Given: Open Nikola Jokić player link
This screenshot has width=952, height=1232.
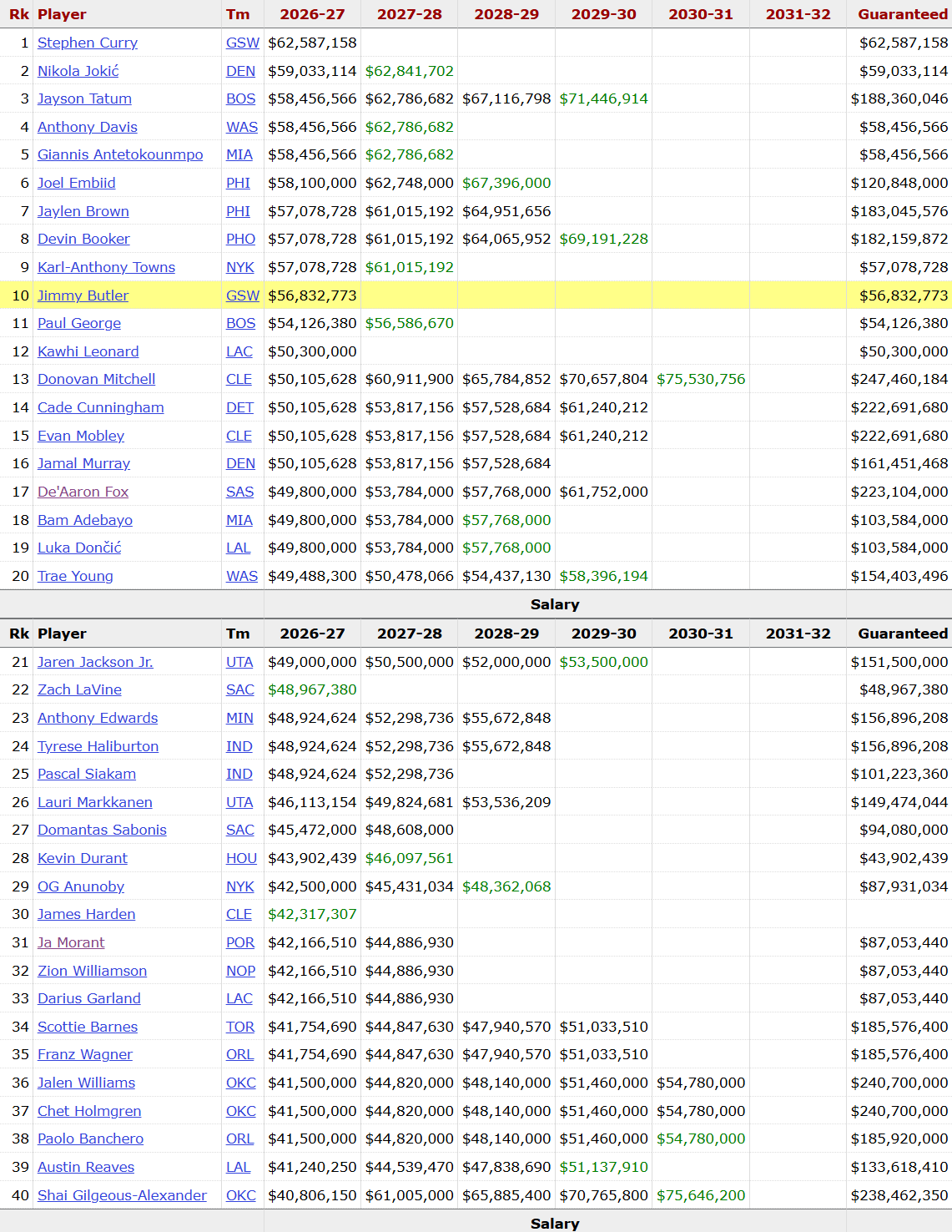Looking at the screenshot, I should click(x=78, y=71).
